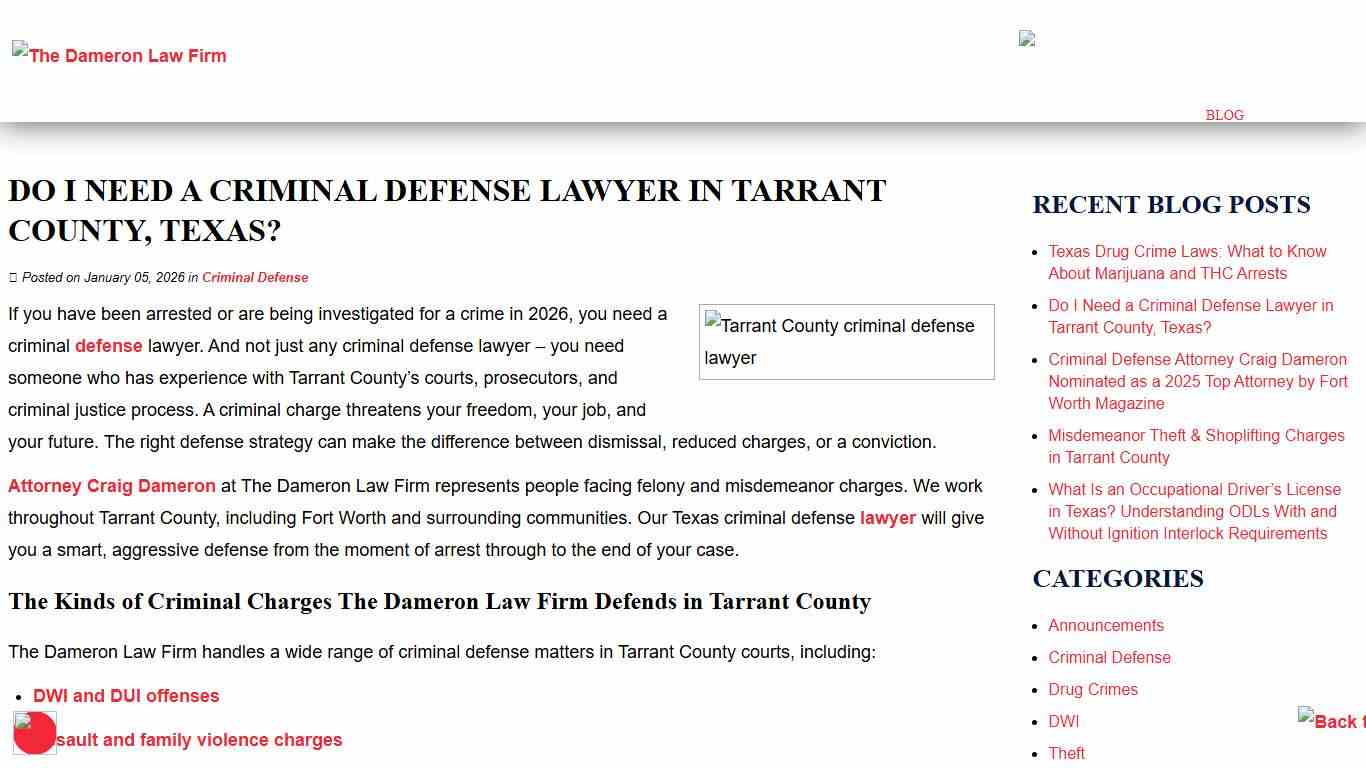Screen dimensions: 1366x768
Task: Click the Attorney Craig Dameron link
Action: pyautogui.click(x=112, y=486)
